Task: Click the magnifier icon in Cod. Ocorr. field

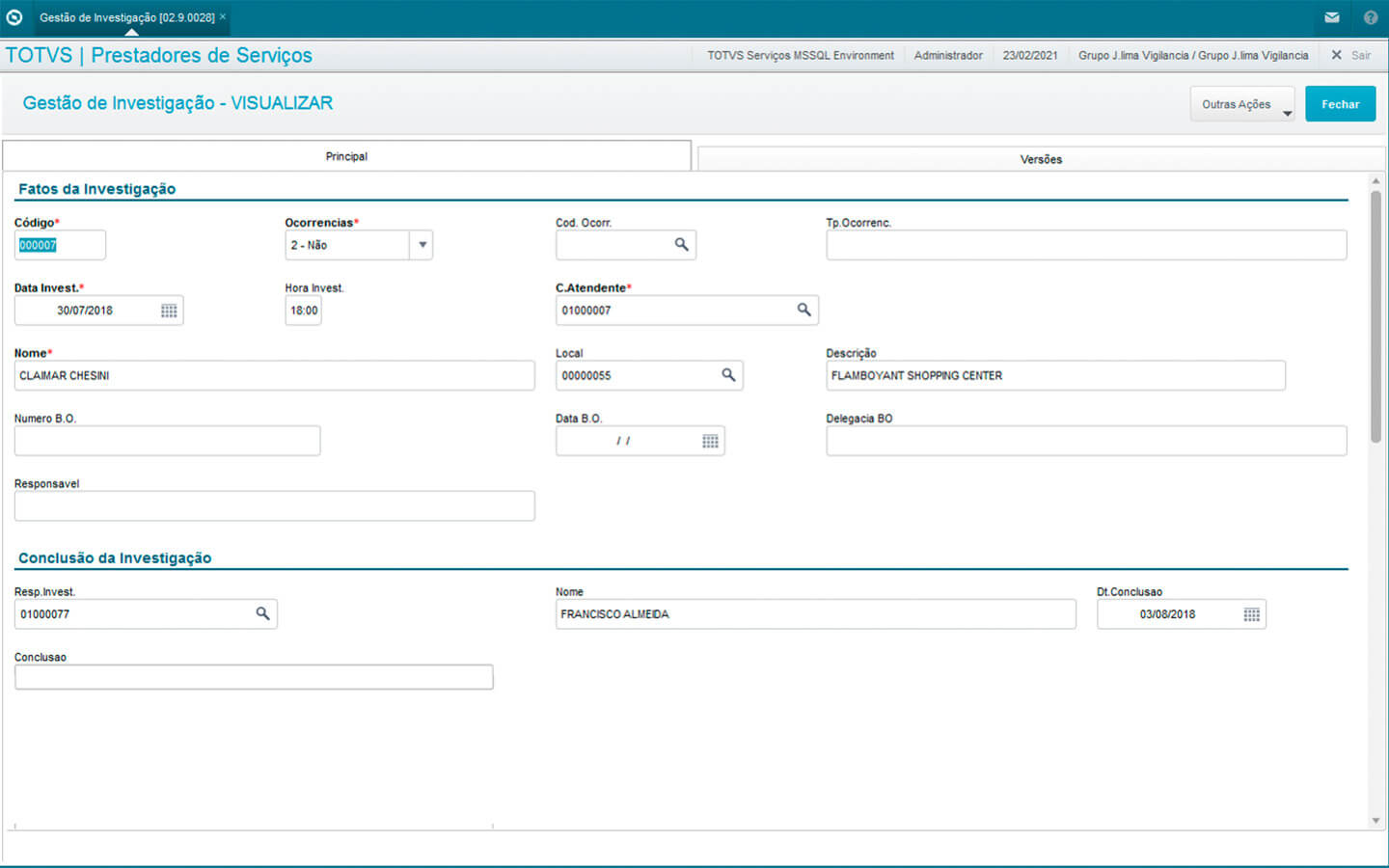Action: click(x=681, y=245)
